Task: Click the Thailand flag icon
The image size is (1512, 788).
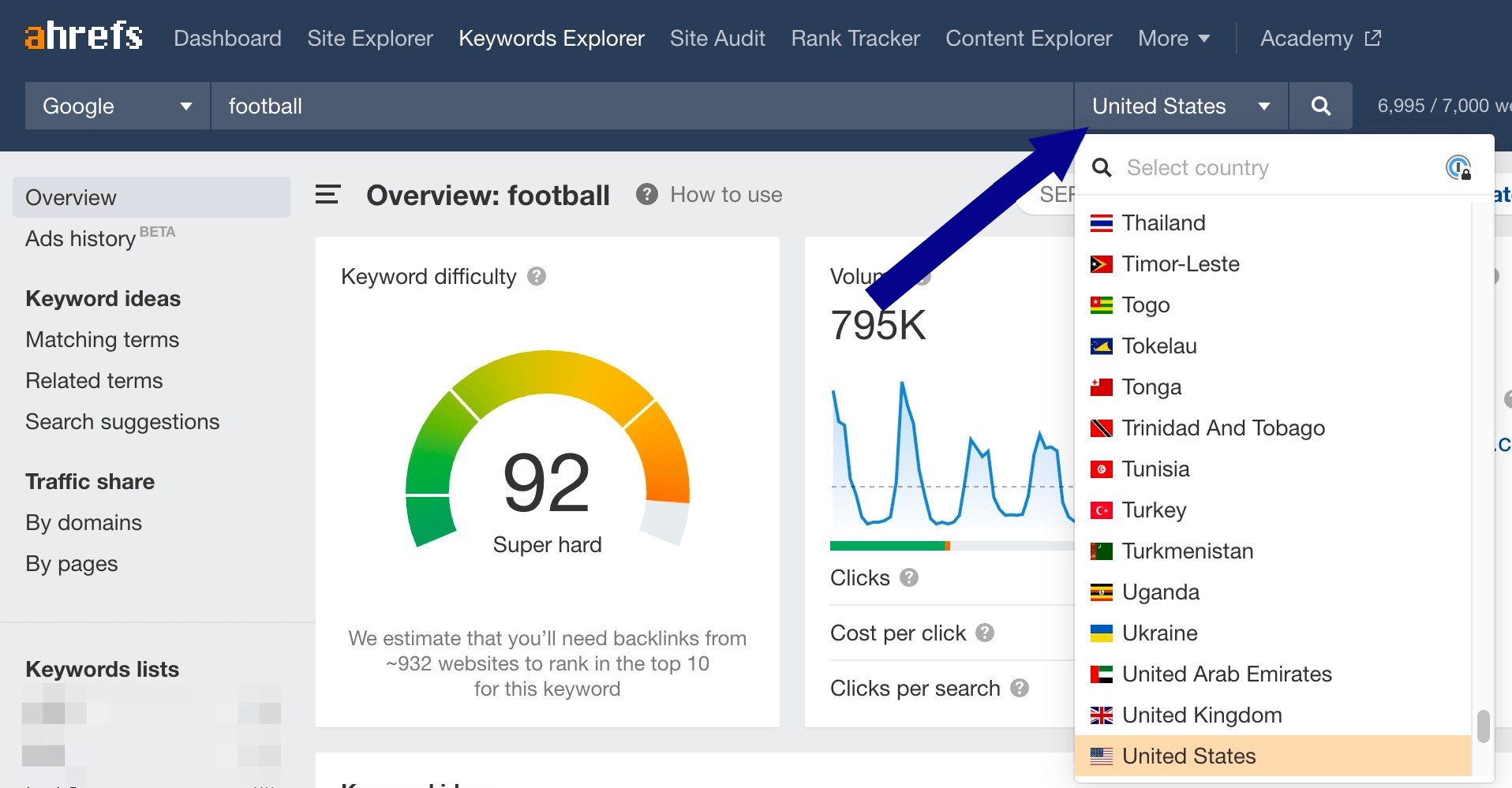Action: coord(1102,223)
